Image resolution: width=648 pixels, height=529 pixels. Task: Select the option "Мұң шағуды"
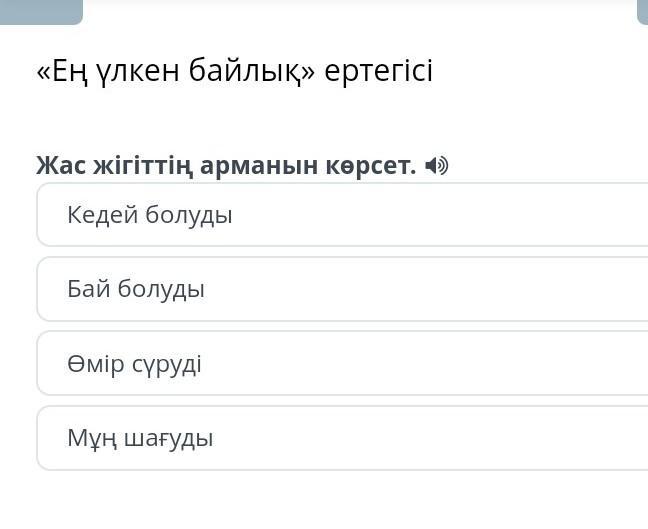tap(340, 438)
